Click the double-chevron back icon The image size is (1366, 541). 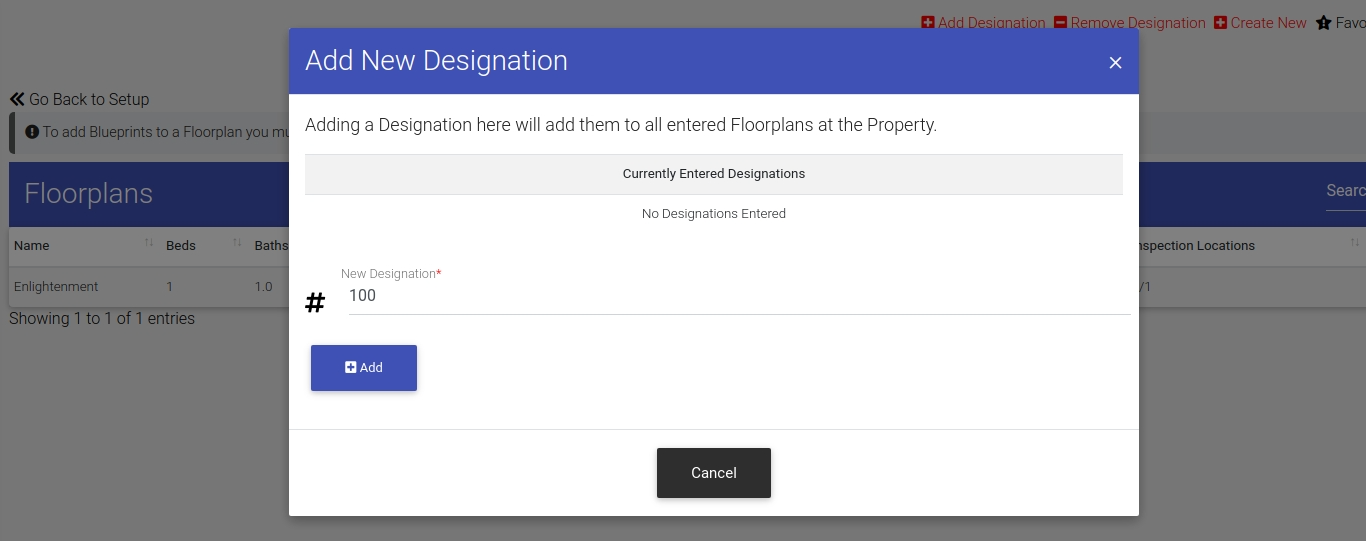(17, 100)
